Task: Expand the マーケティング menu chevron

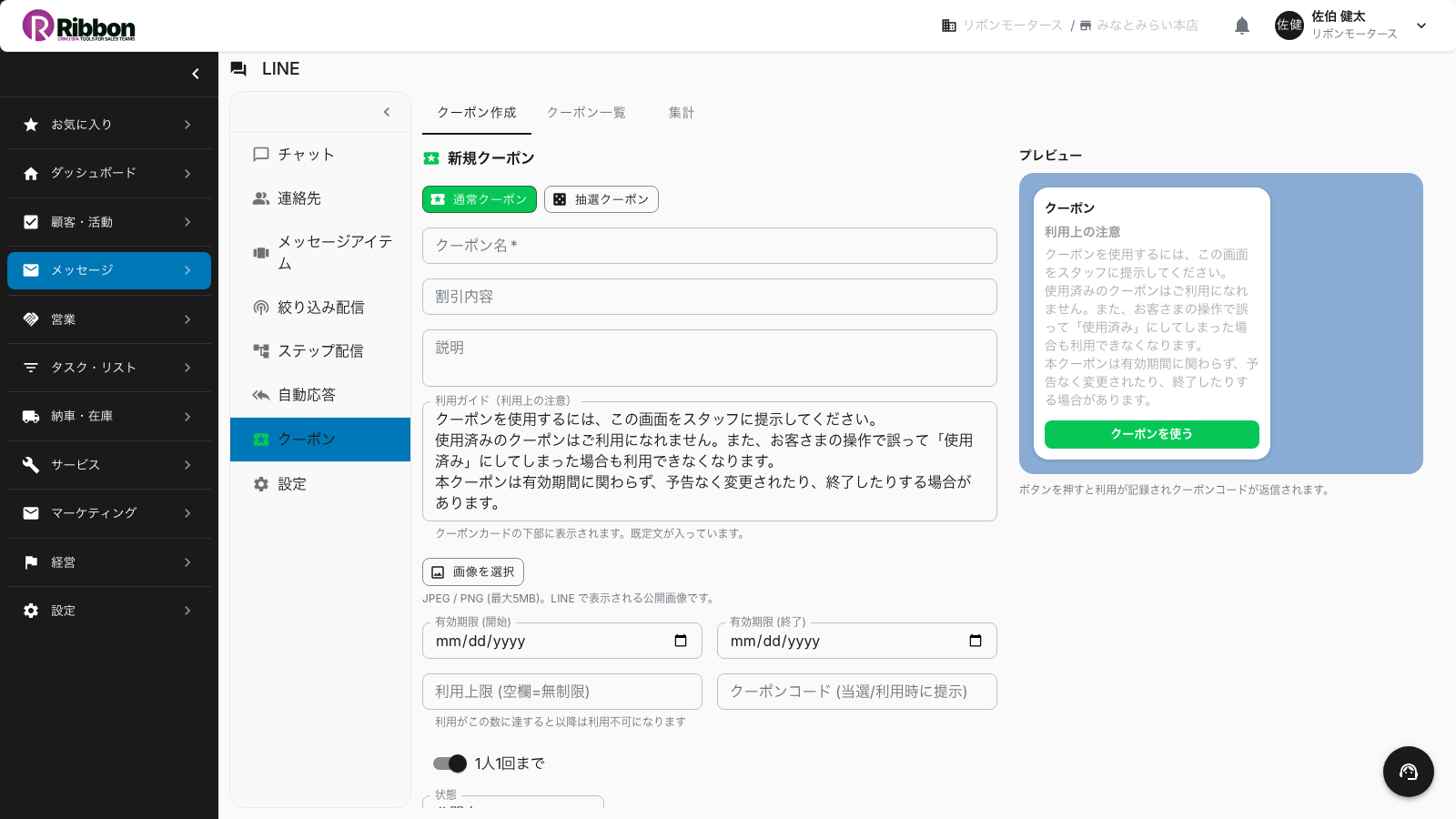Action: click(x=187, y=513)
